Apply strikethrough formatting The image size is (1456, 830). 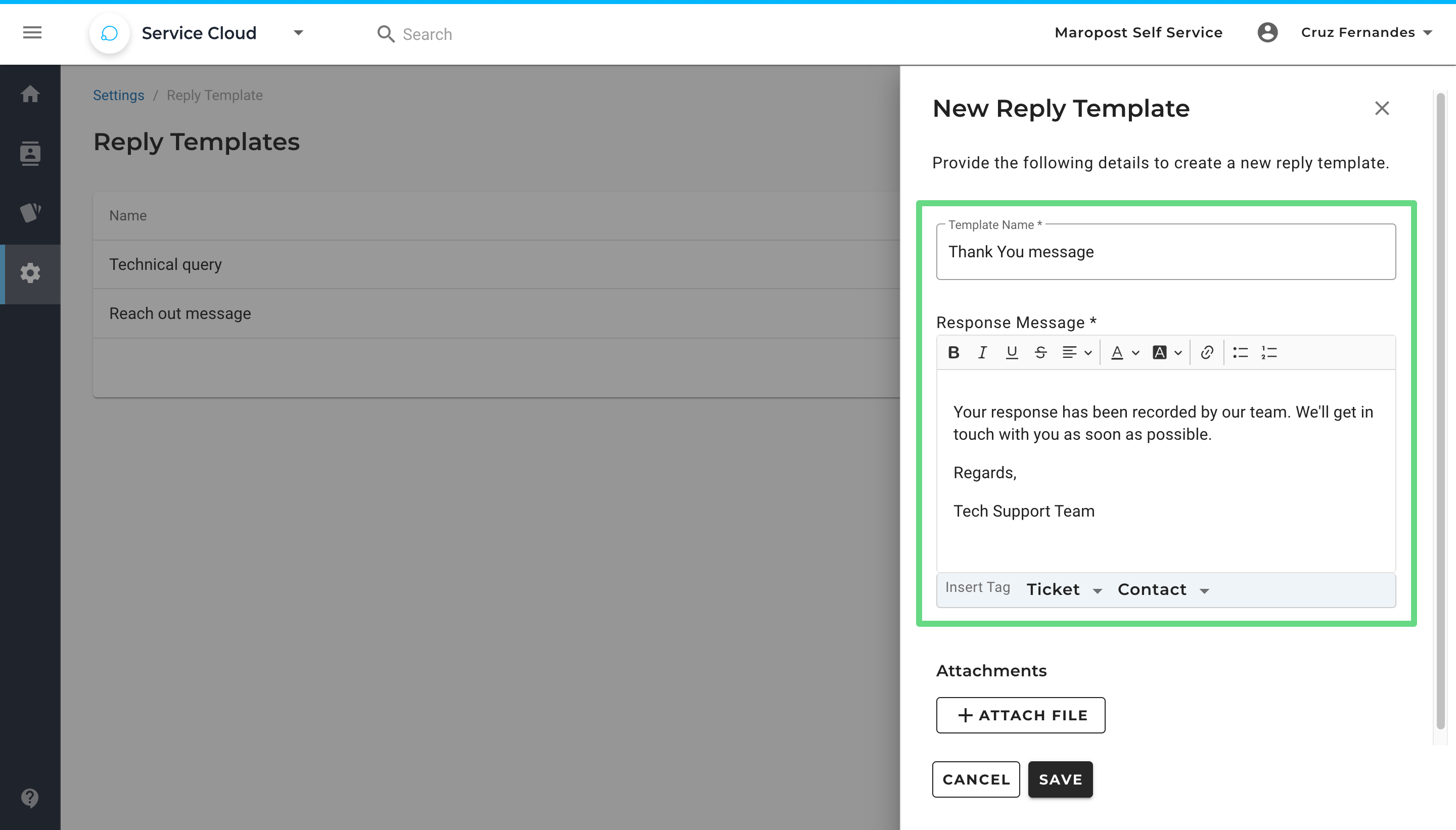pos(1040,352)
